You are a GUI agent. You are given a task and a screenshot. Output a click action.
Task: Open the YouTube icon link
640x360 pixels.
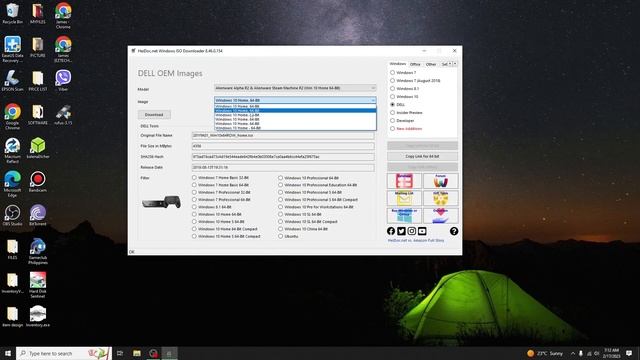coord(422,231)
